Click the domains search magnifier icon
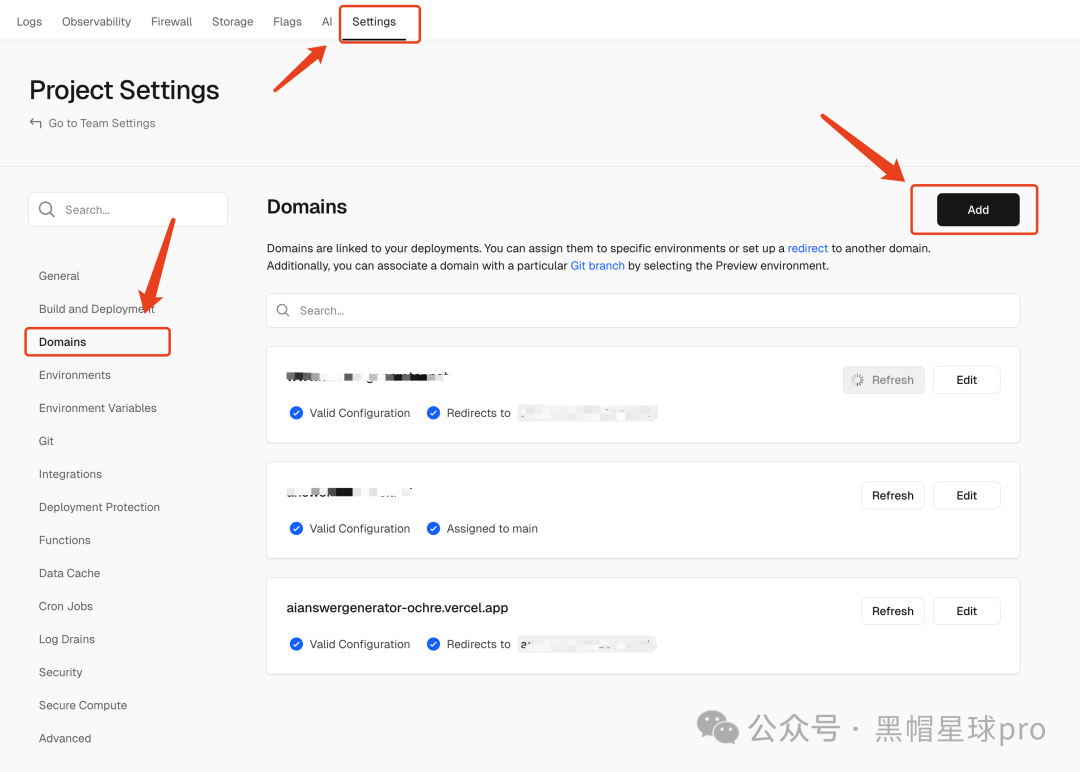This screenshot has width=1080, height=772. [x=283, y=311]
